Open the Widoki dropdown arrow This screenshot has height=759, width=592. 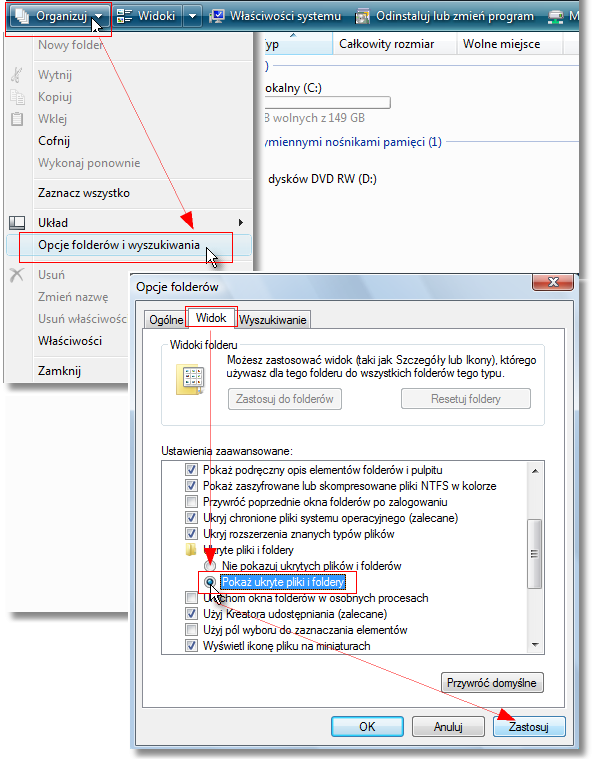[x=192, y=16]
